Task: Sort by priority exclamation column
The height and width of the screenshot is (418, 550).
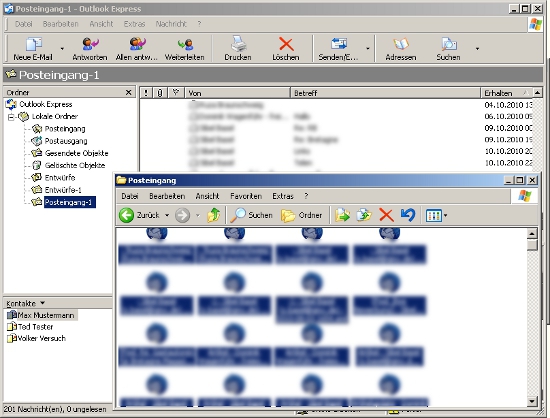Action: click(x=146, y=93)
